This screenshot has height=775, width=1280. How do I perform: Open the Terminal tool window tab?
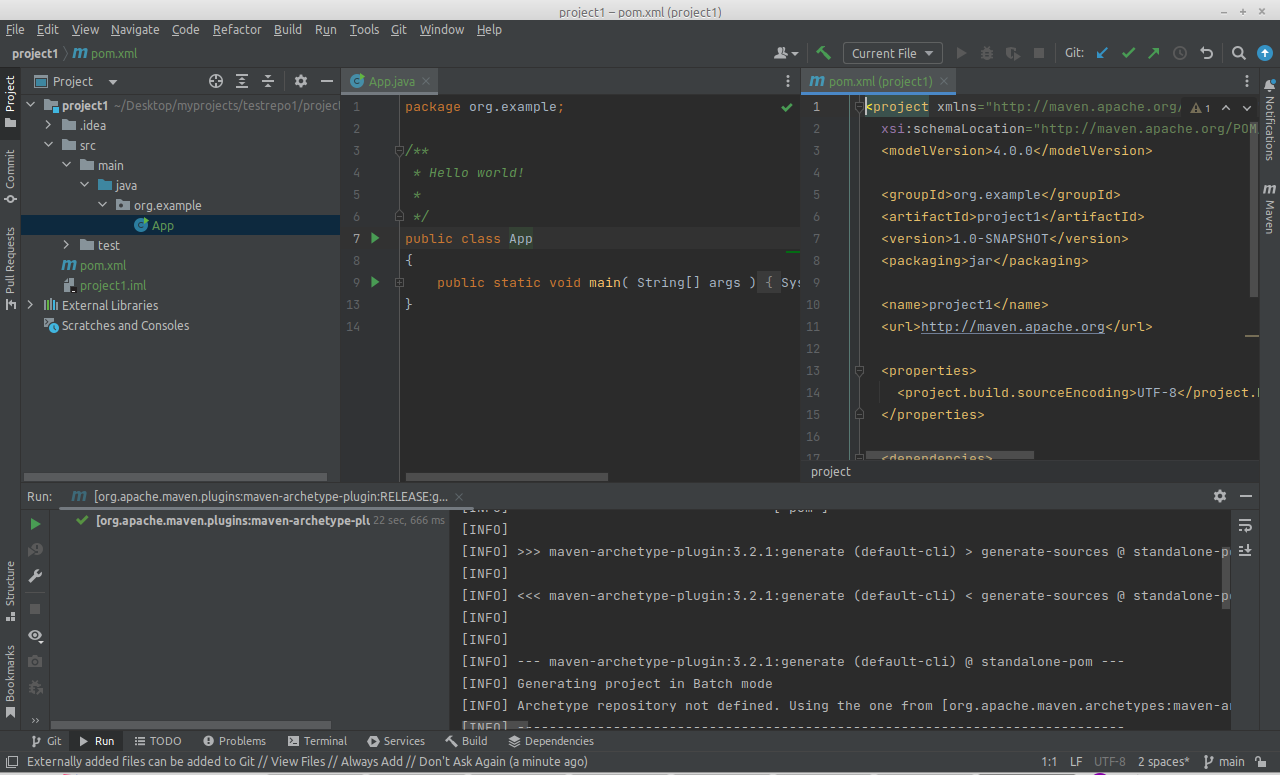click(x=317, y=741)
